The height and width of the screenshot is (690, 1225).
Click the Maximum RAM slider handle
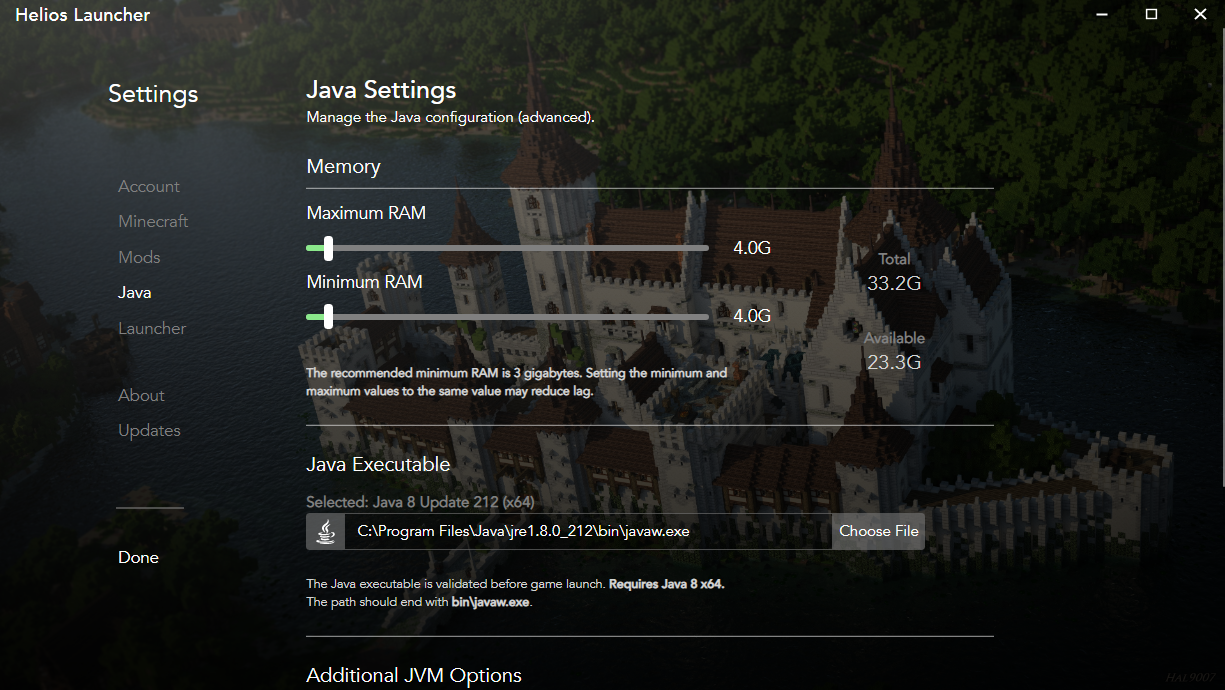click(x=328, y=248)
